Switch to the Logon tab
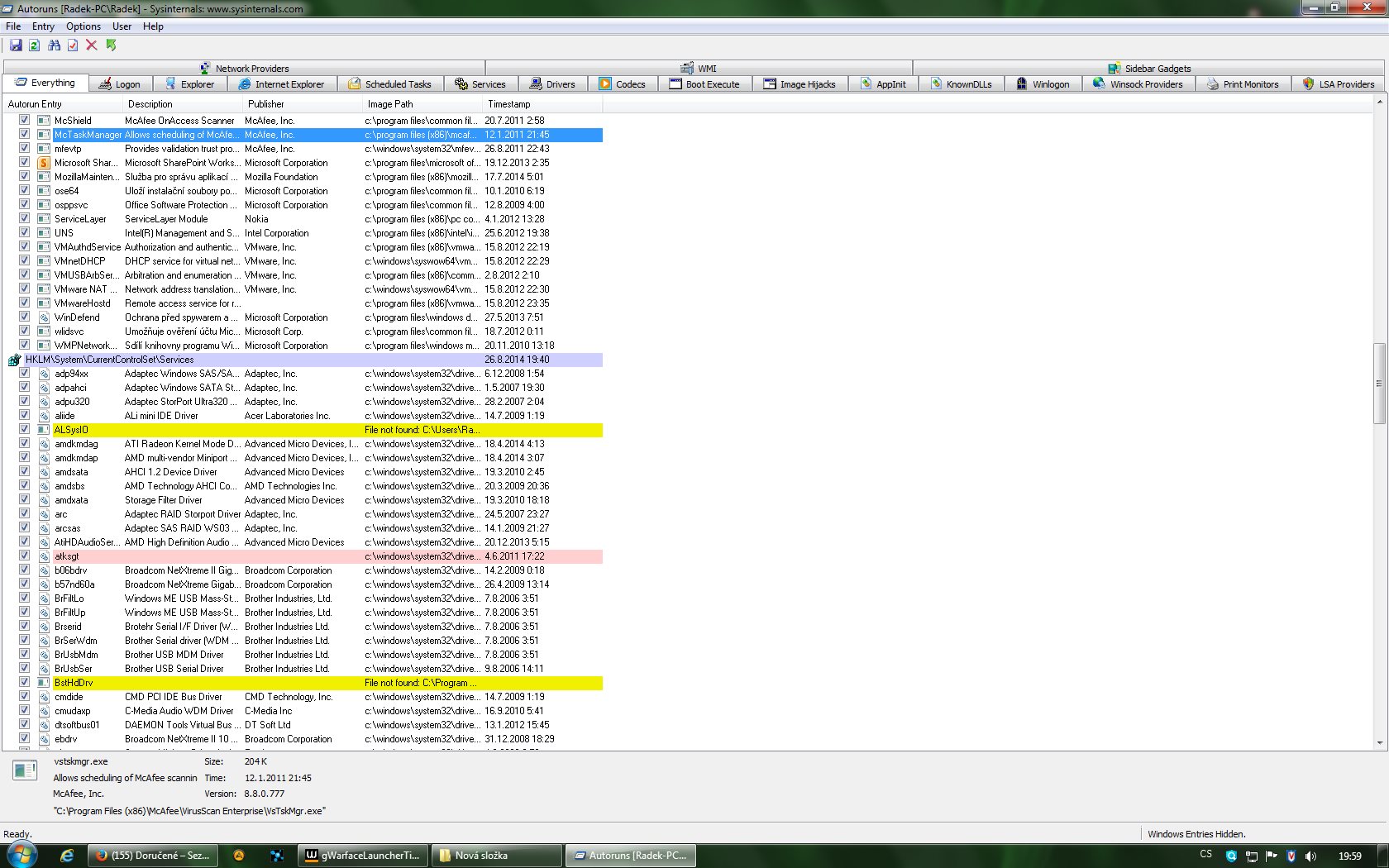 [x=119, y=84]
